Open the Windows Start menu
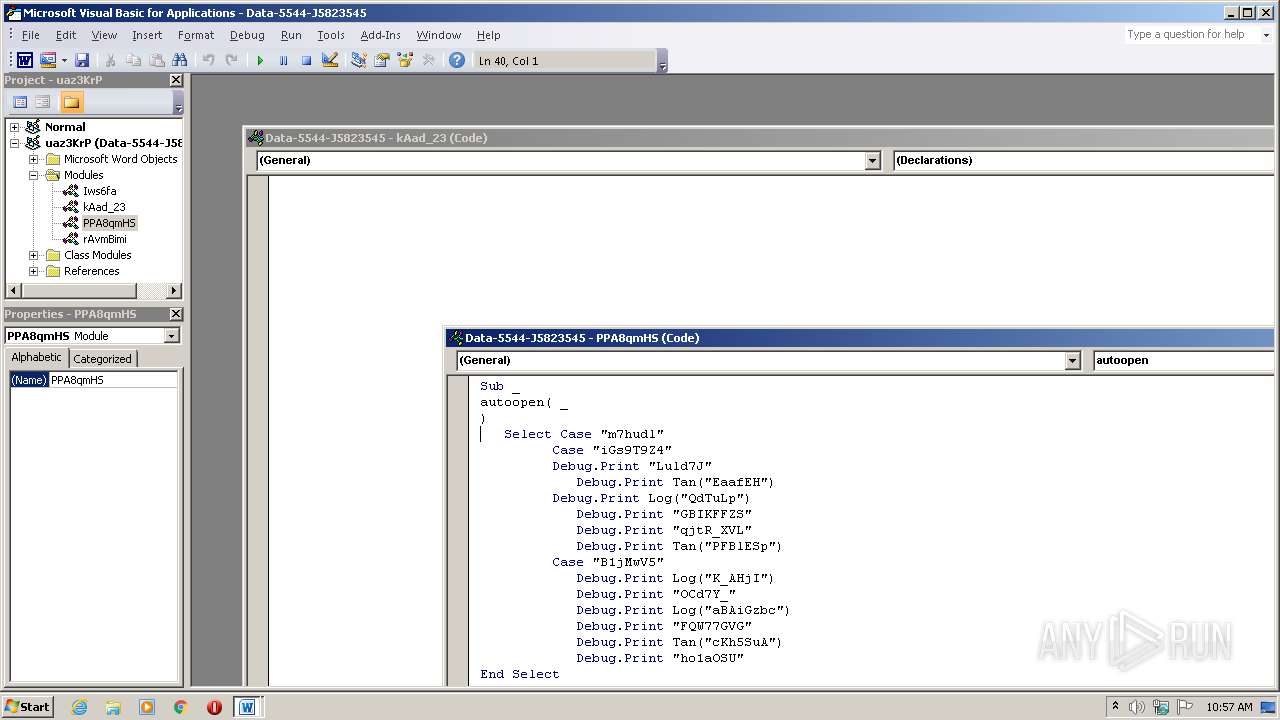Viewport: 1280px width, 720px height. coord(28,706)
